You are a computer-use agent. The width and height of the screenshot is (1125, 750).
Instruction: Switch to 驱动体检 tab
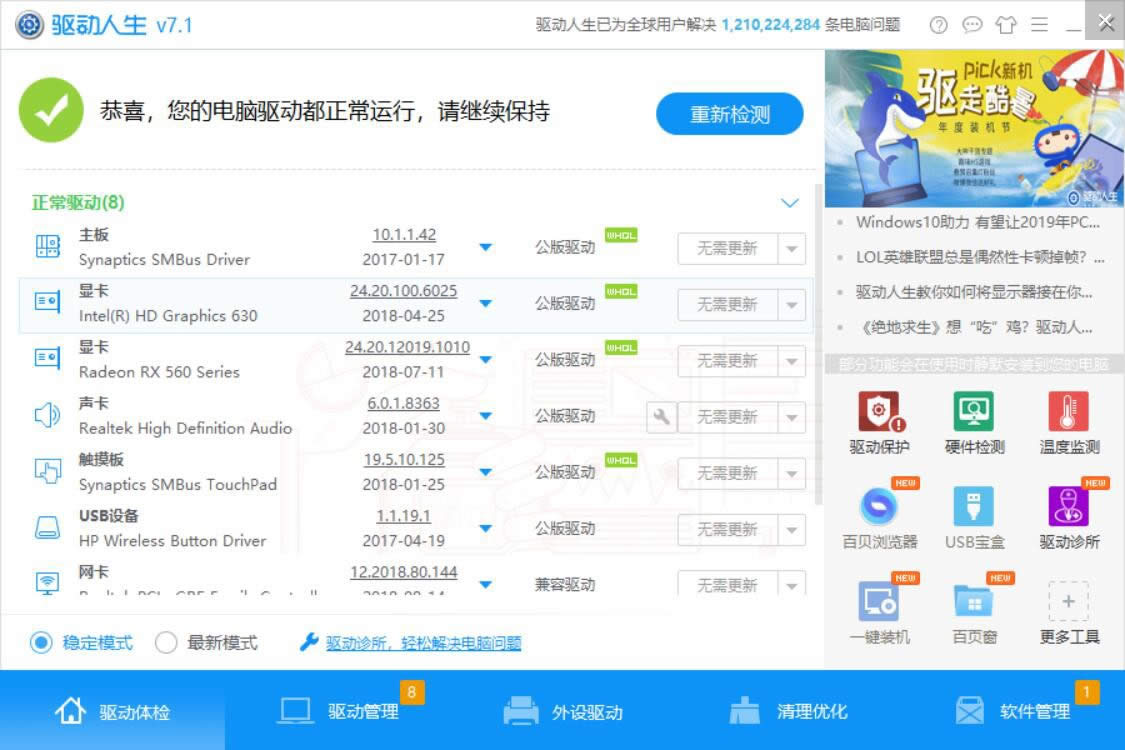coord(112,711)
